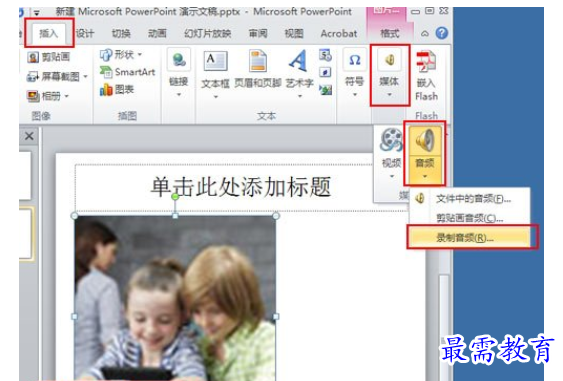Viewport: 563px width, 381px height.
Task: Expand the 屏幕截图 dropdown arrow
Action: click(85, 76)
